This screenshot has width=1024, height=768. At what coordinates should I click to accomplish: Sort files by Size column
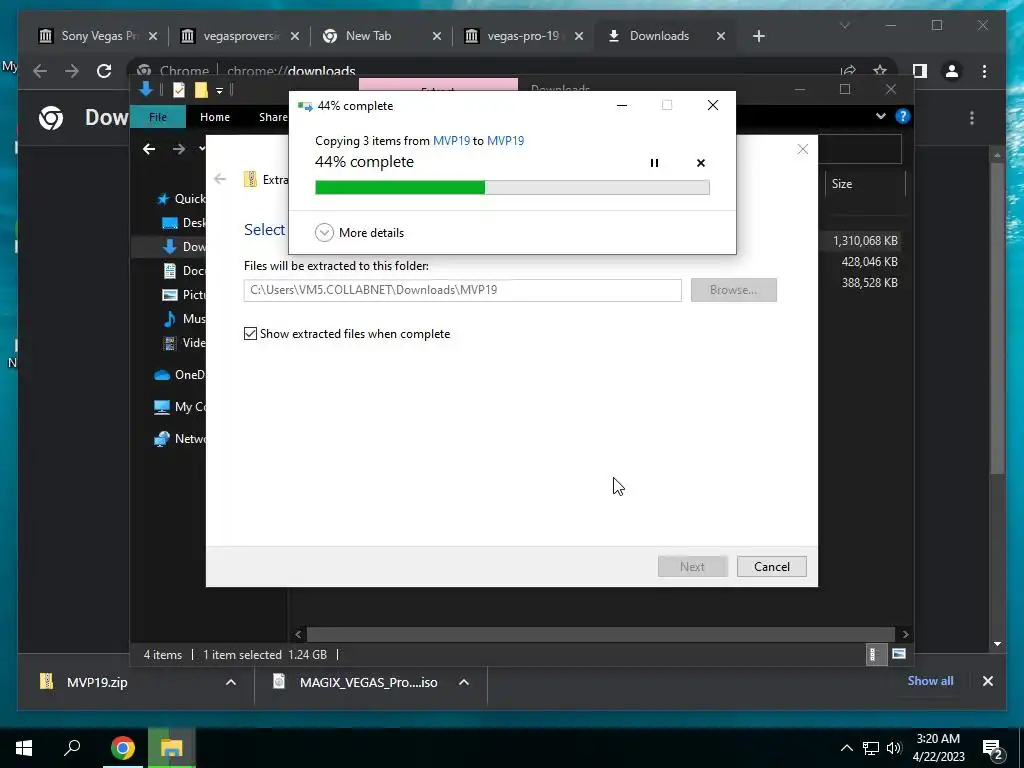[863, 184]
